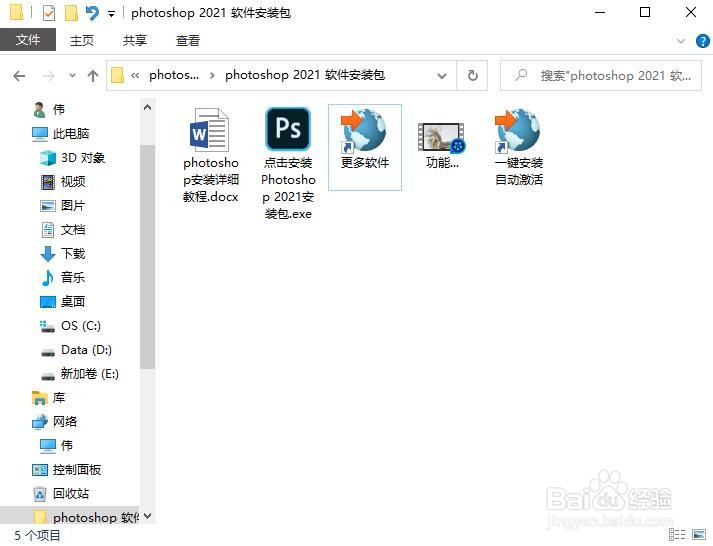Open the recent locations dropdown arrow

(x=72, y=75)
